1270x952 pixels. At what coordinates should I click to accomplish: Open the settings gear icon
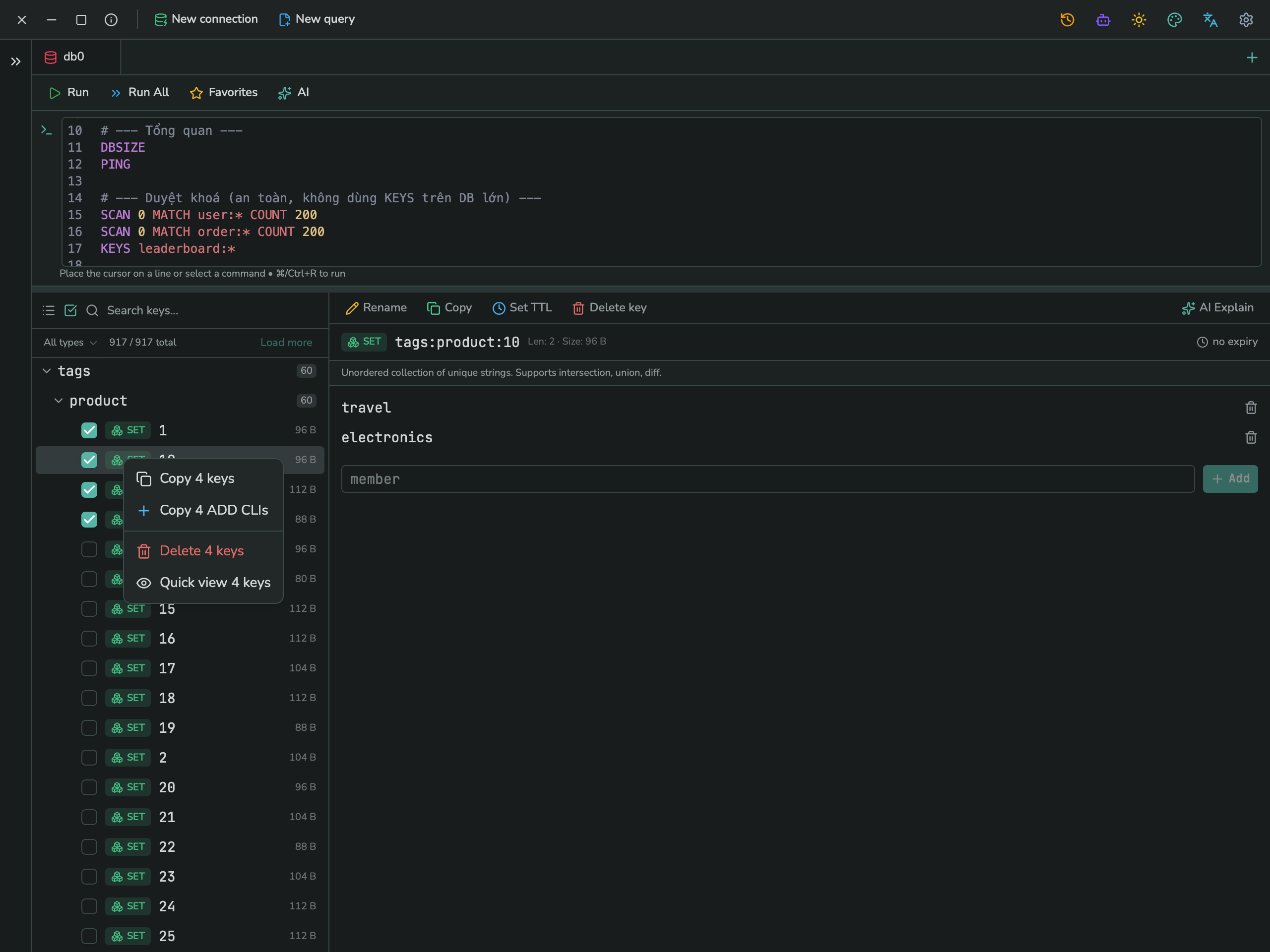point(1246,19)
